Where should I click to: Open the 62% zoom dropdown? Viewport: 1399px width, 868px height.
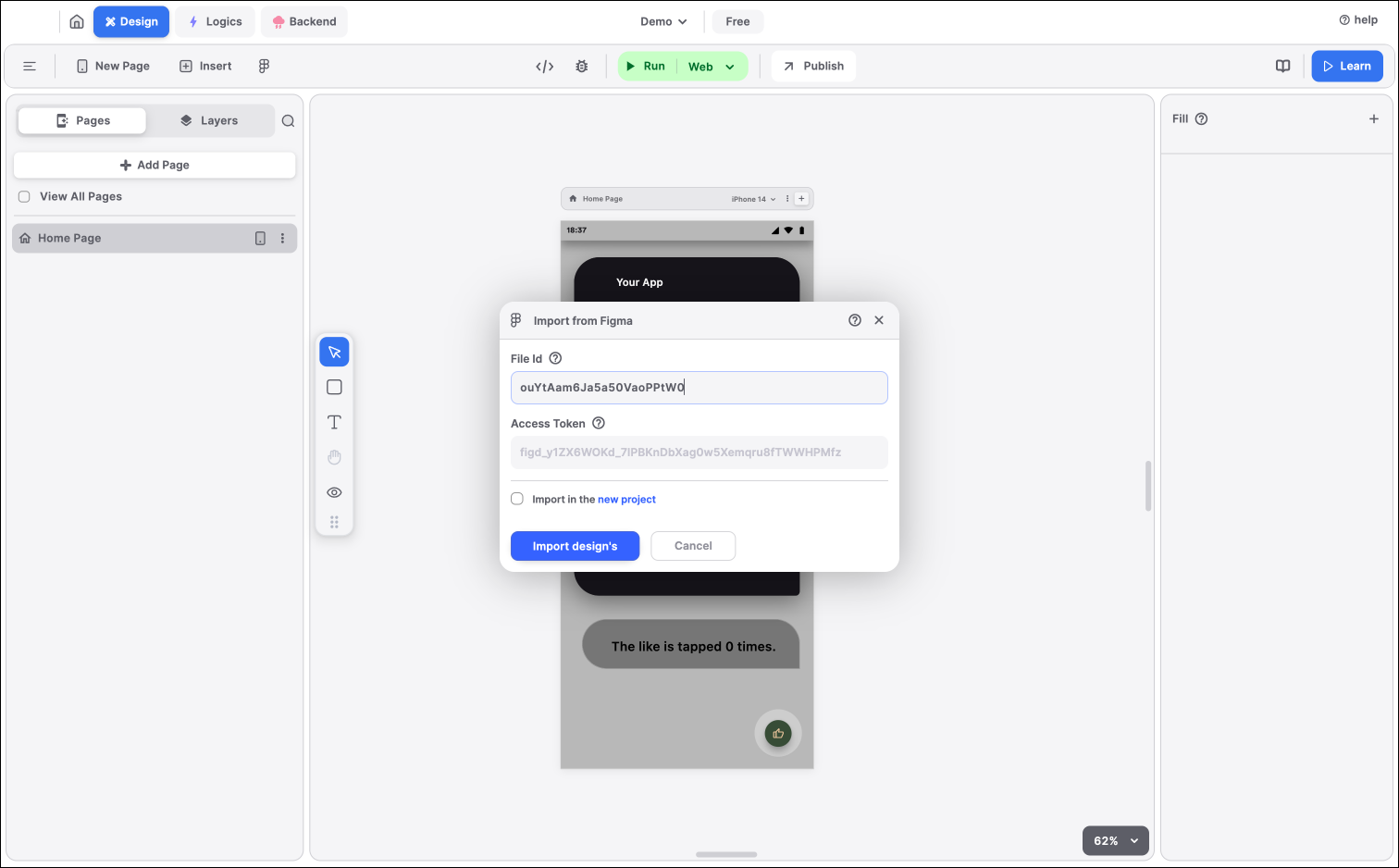coord(1115,840)
